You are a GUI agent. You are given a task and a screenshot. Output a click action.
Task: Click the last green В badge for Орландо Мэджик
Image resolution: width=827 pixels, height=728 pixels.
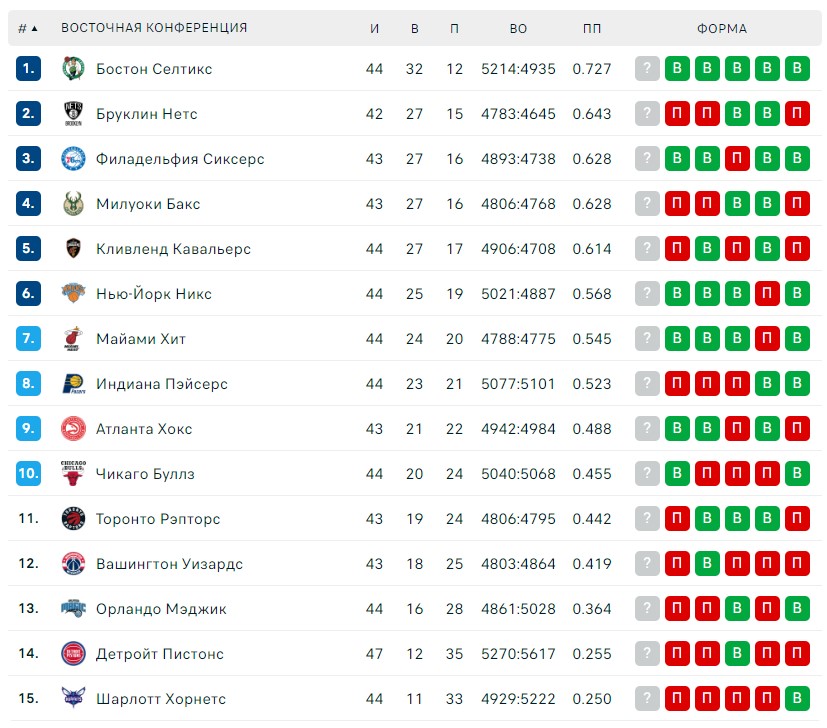click(797, 608)
